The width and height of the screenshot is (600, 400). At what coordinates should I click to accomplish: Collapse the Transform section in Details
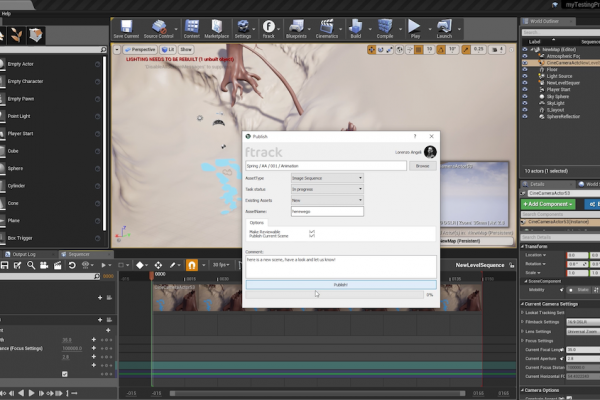[x=523, y=247]
